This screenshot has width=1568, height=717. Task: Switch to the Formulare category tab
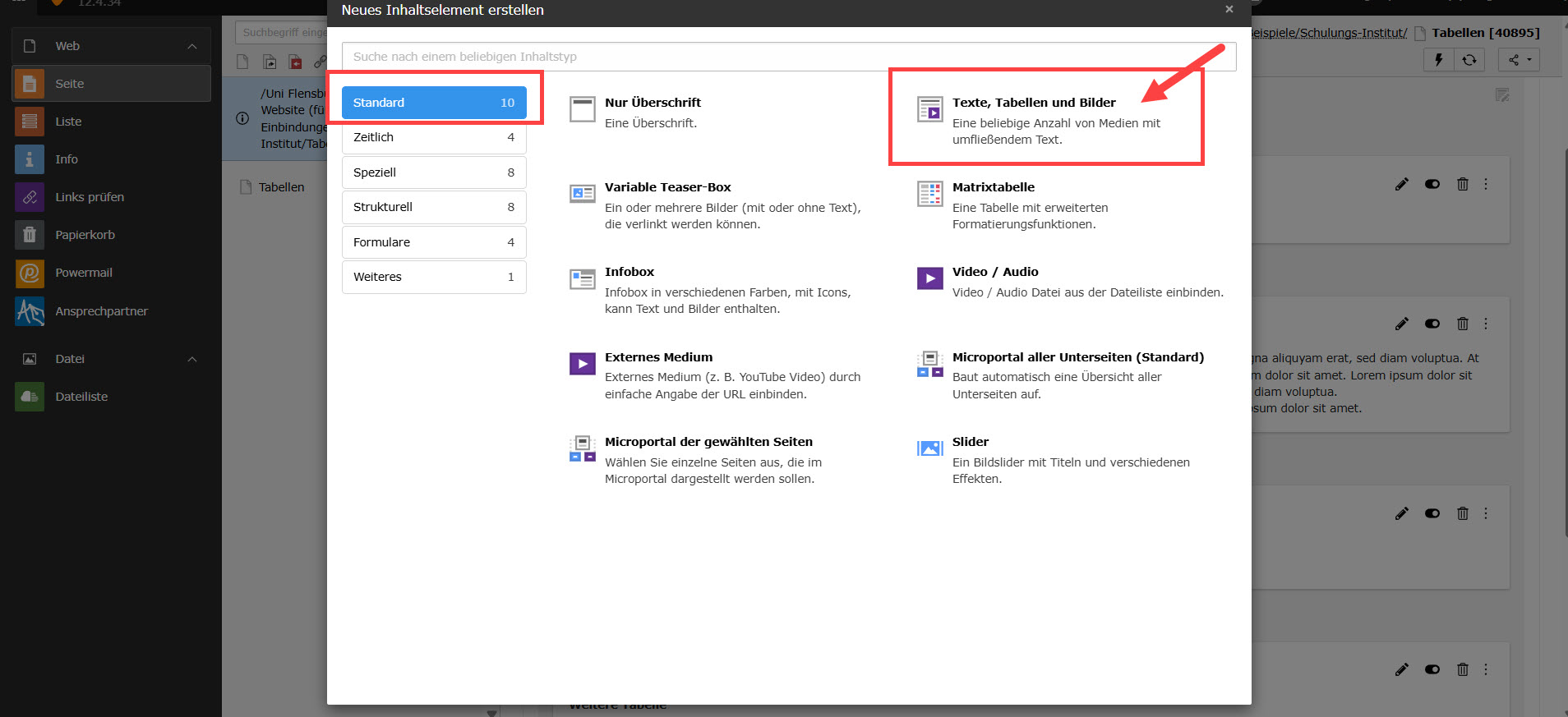[434, 242]
